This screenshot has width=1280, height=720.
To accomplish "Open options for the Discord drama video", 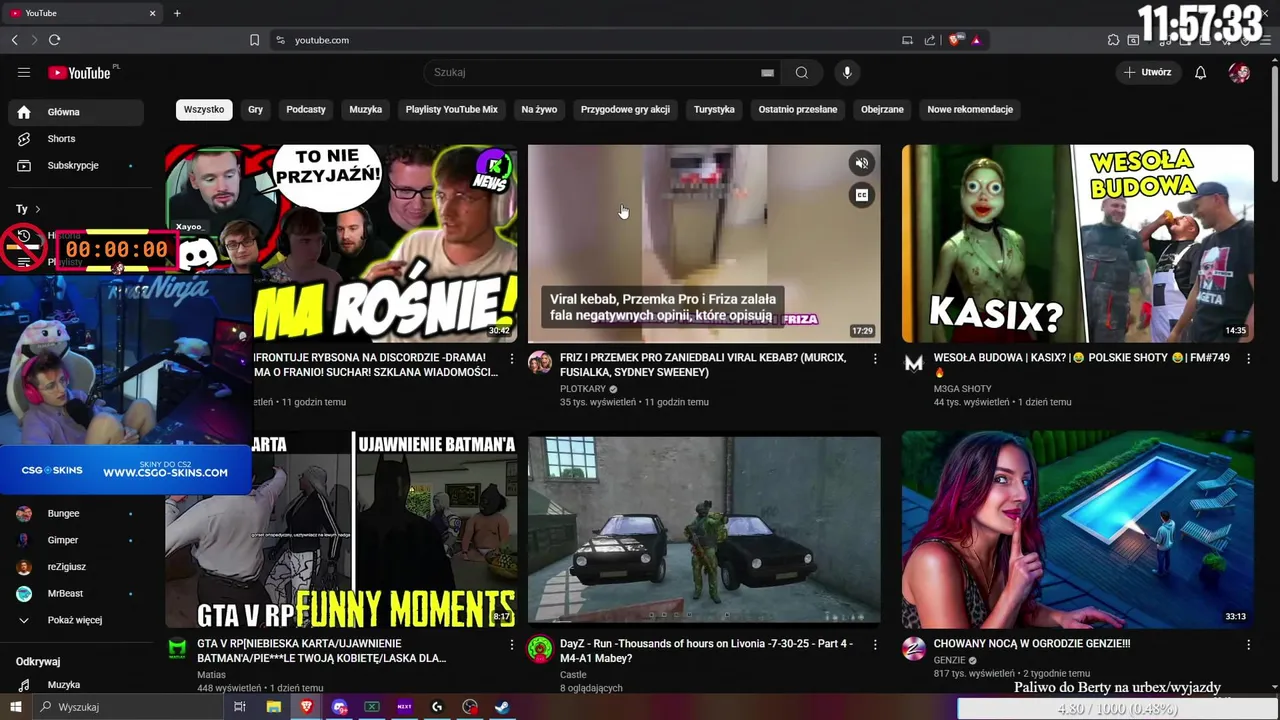I will coord(512,358).
